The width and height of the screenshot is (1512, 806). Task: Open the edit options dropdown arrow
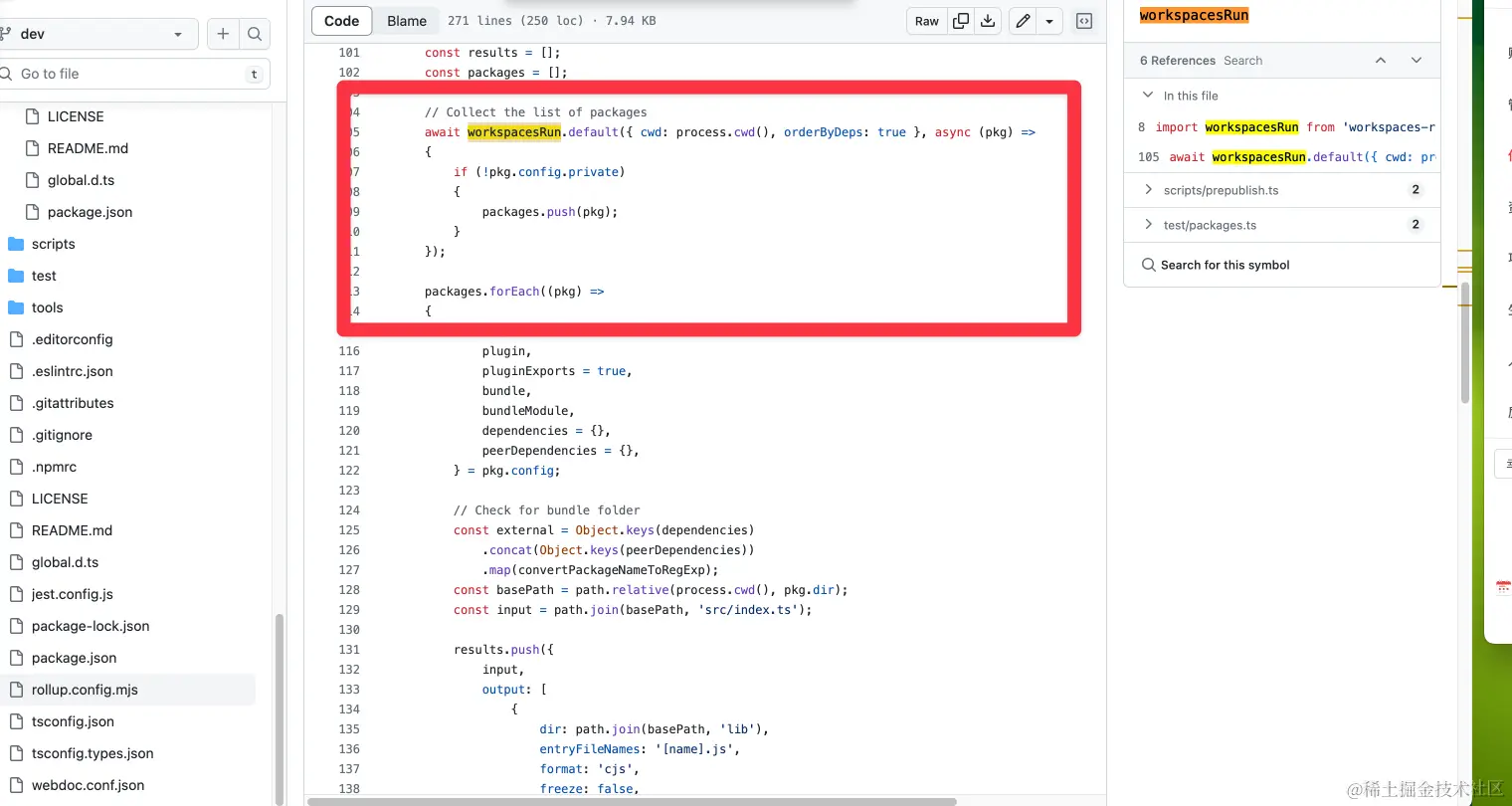click(x=1049, y=21)
